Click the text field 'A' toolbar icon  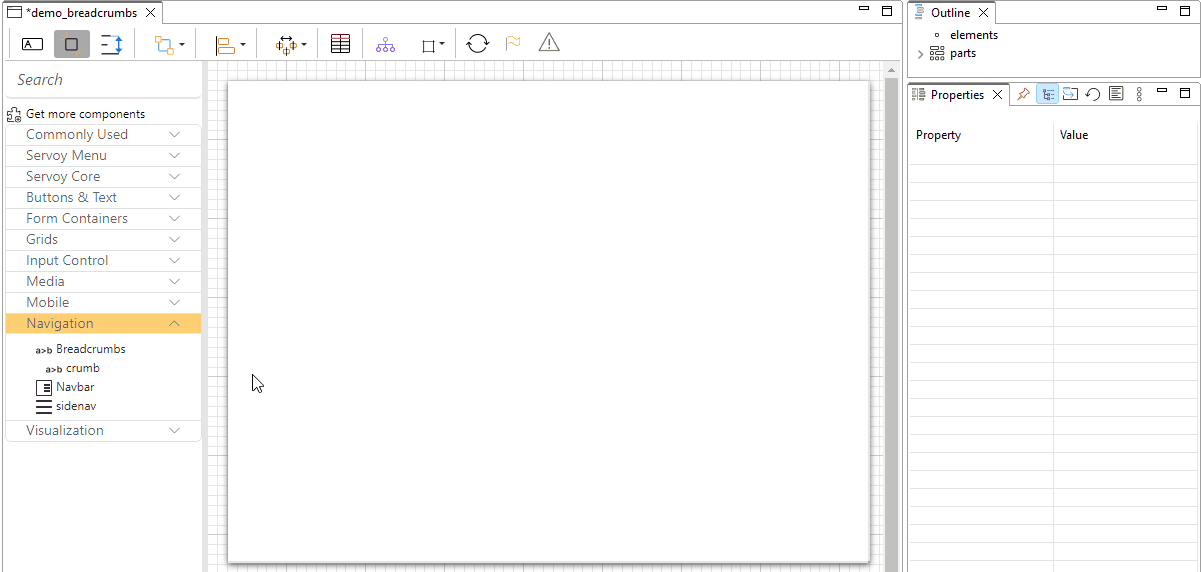pyautogui.click(x=33, y=44)
